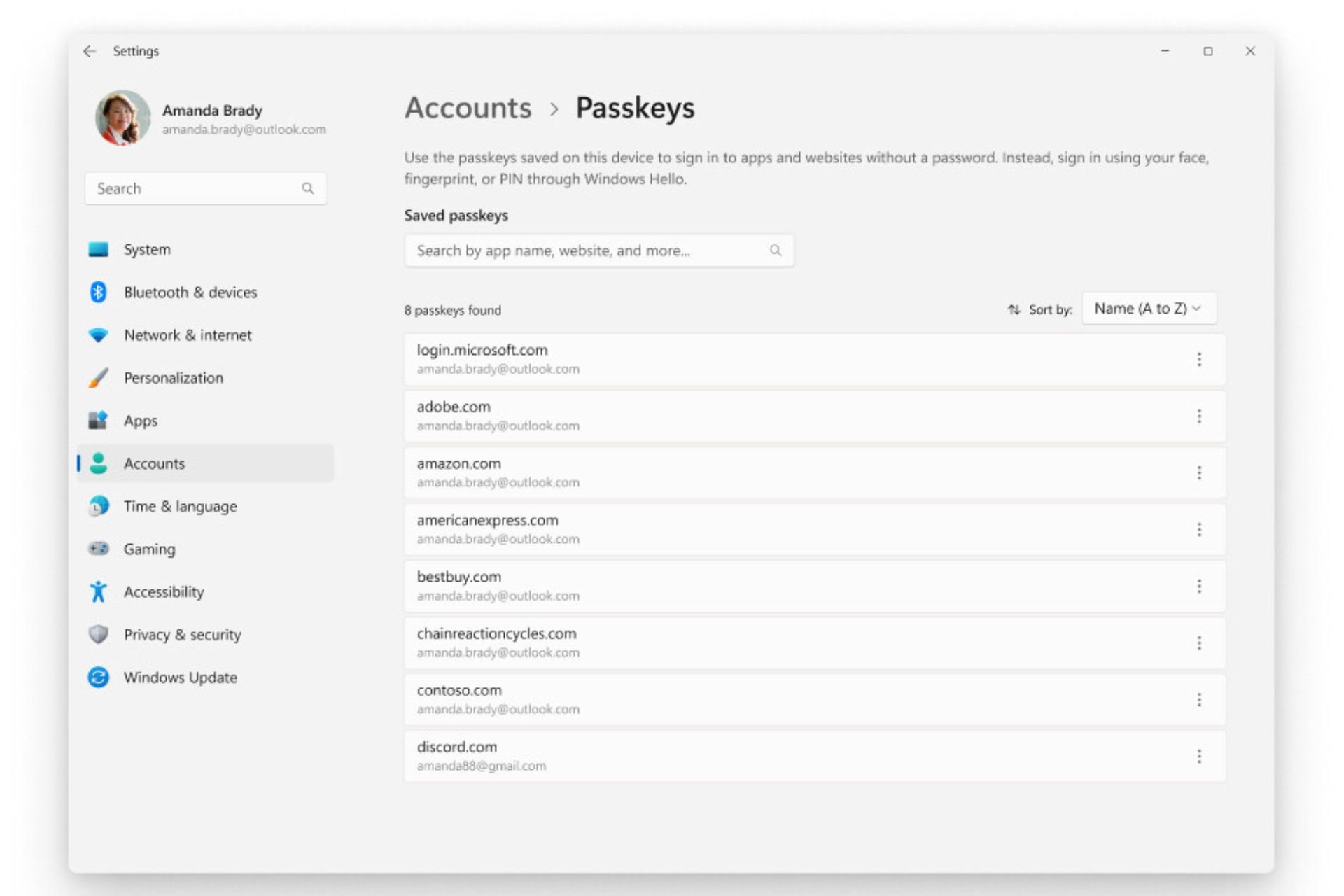Viewport: 1344px width, 896px height.
Task: Open more options for login.microsoft.com passkey
Action: point(1199,360)
